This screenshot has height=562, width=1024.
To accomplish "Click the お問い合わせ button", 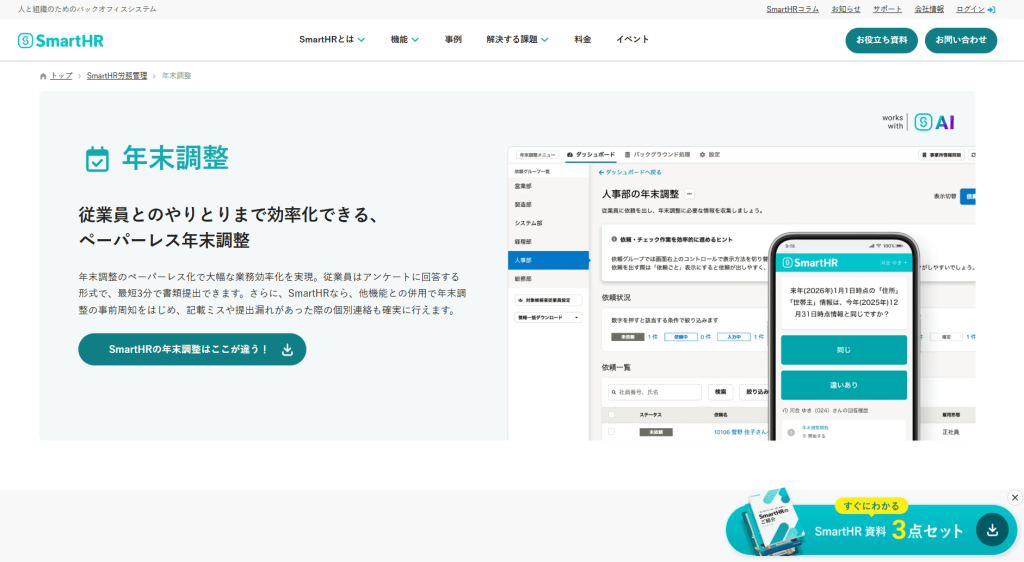I will (961, 40).
